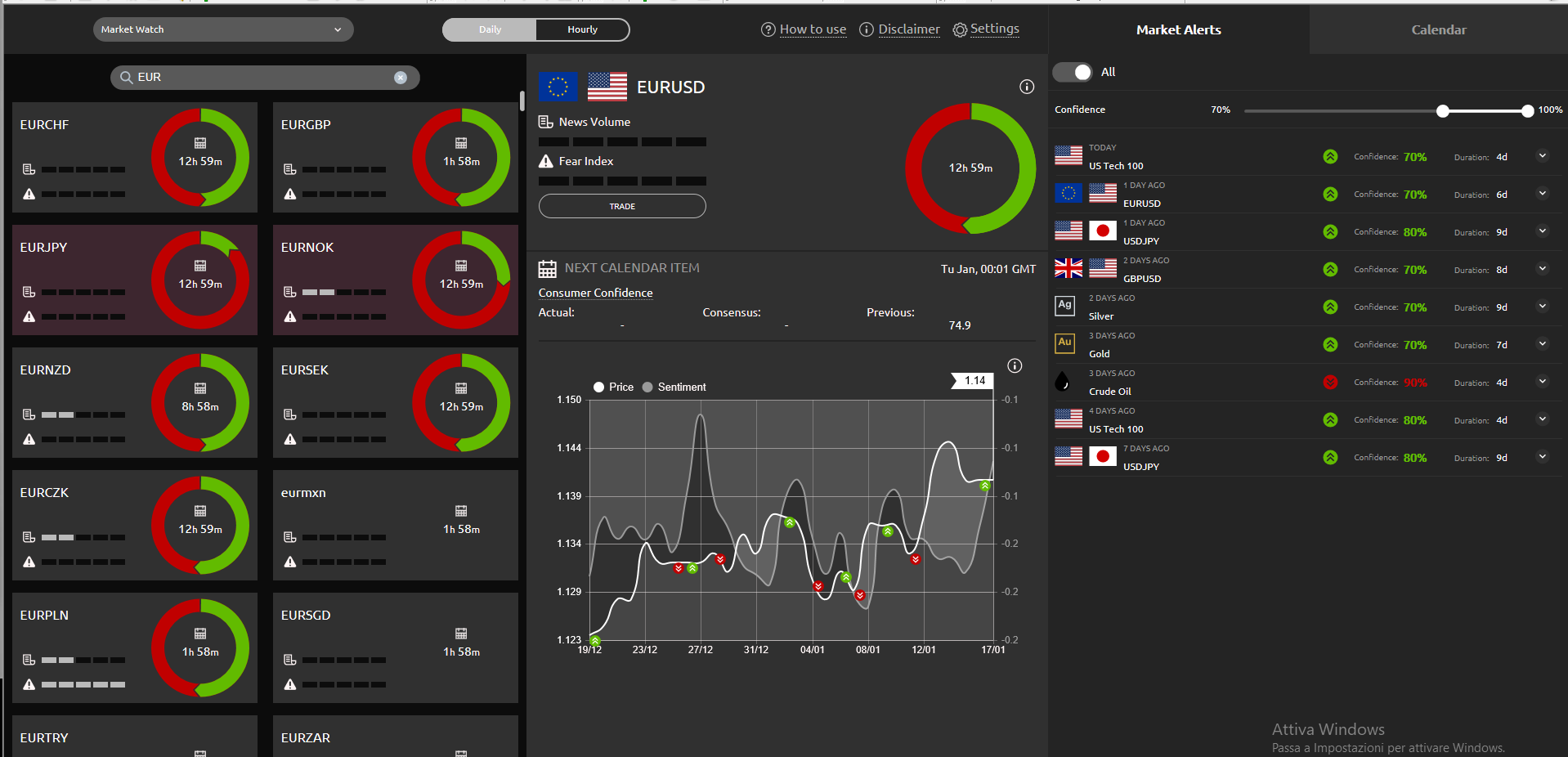Switch to the Calendar tab

coord(1438,29)
